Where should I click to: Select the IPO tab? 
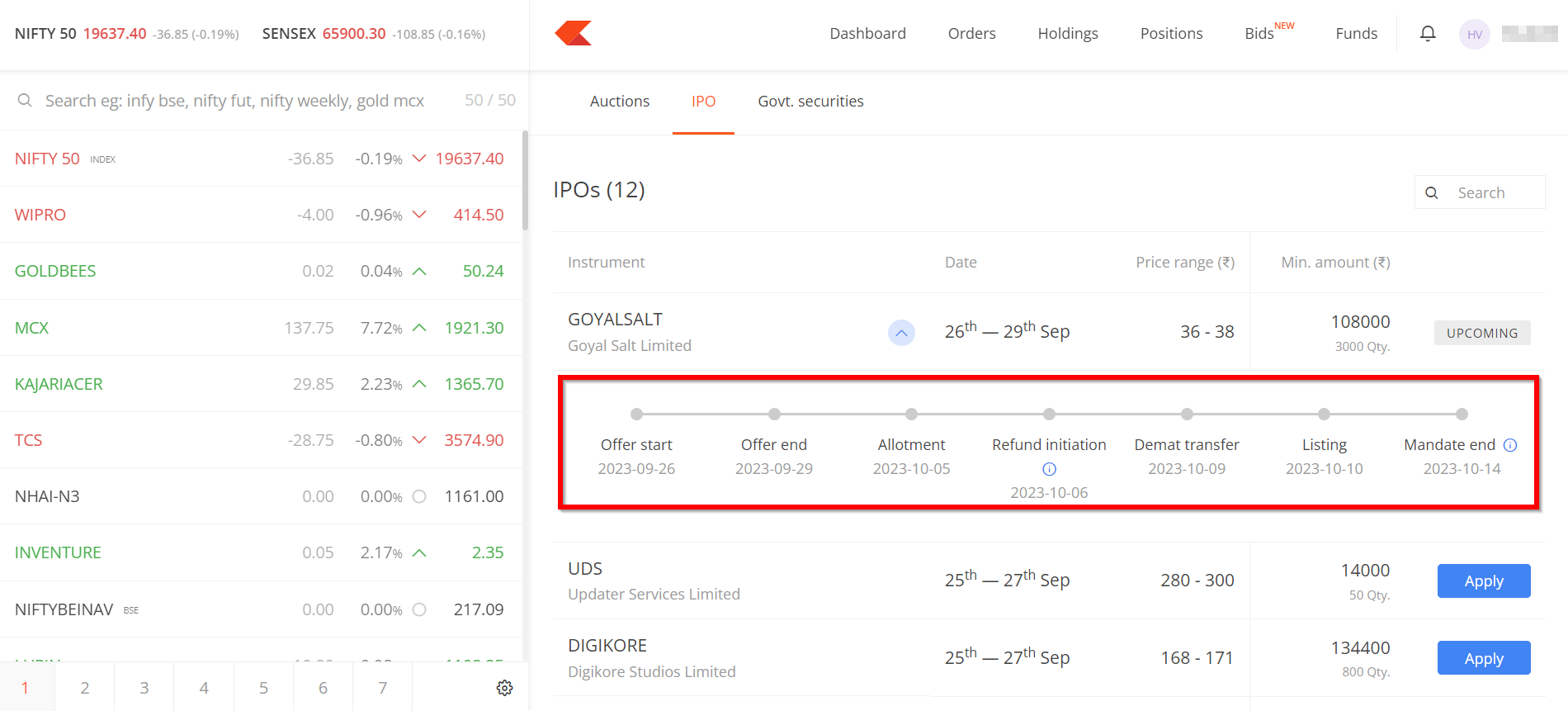(x=703, y=102)
